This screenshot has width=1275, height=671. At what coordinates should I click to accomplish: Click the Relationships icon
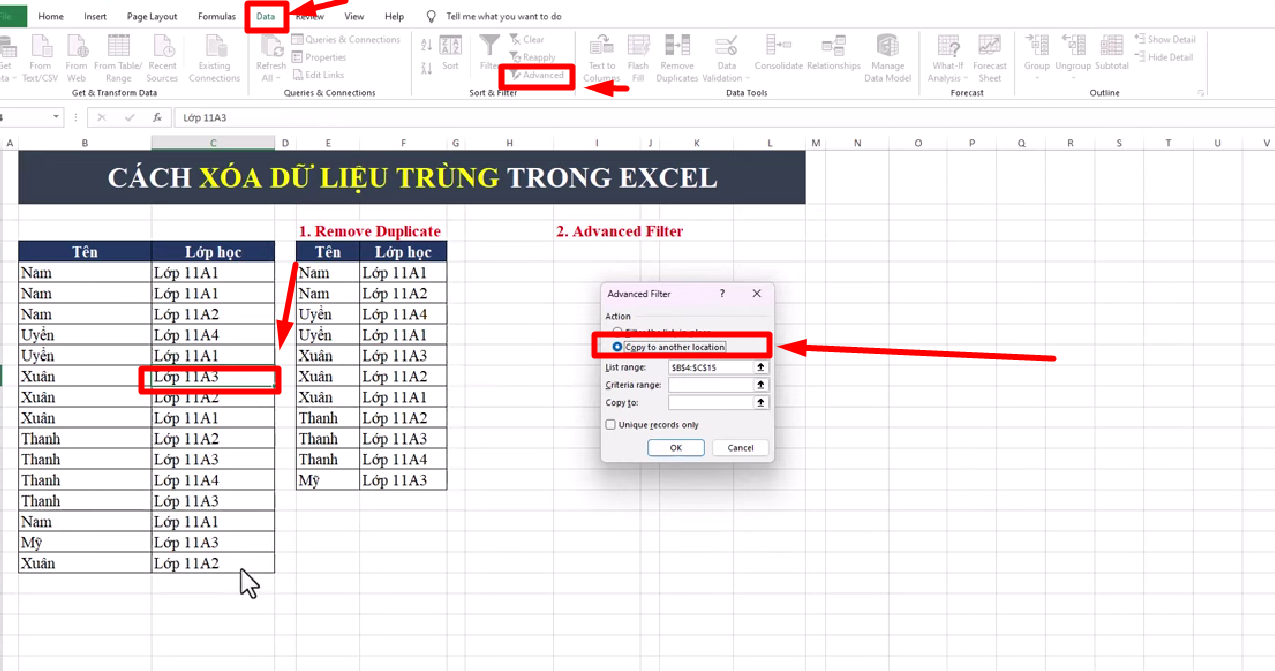click(x=834, y=55)
